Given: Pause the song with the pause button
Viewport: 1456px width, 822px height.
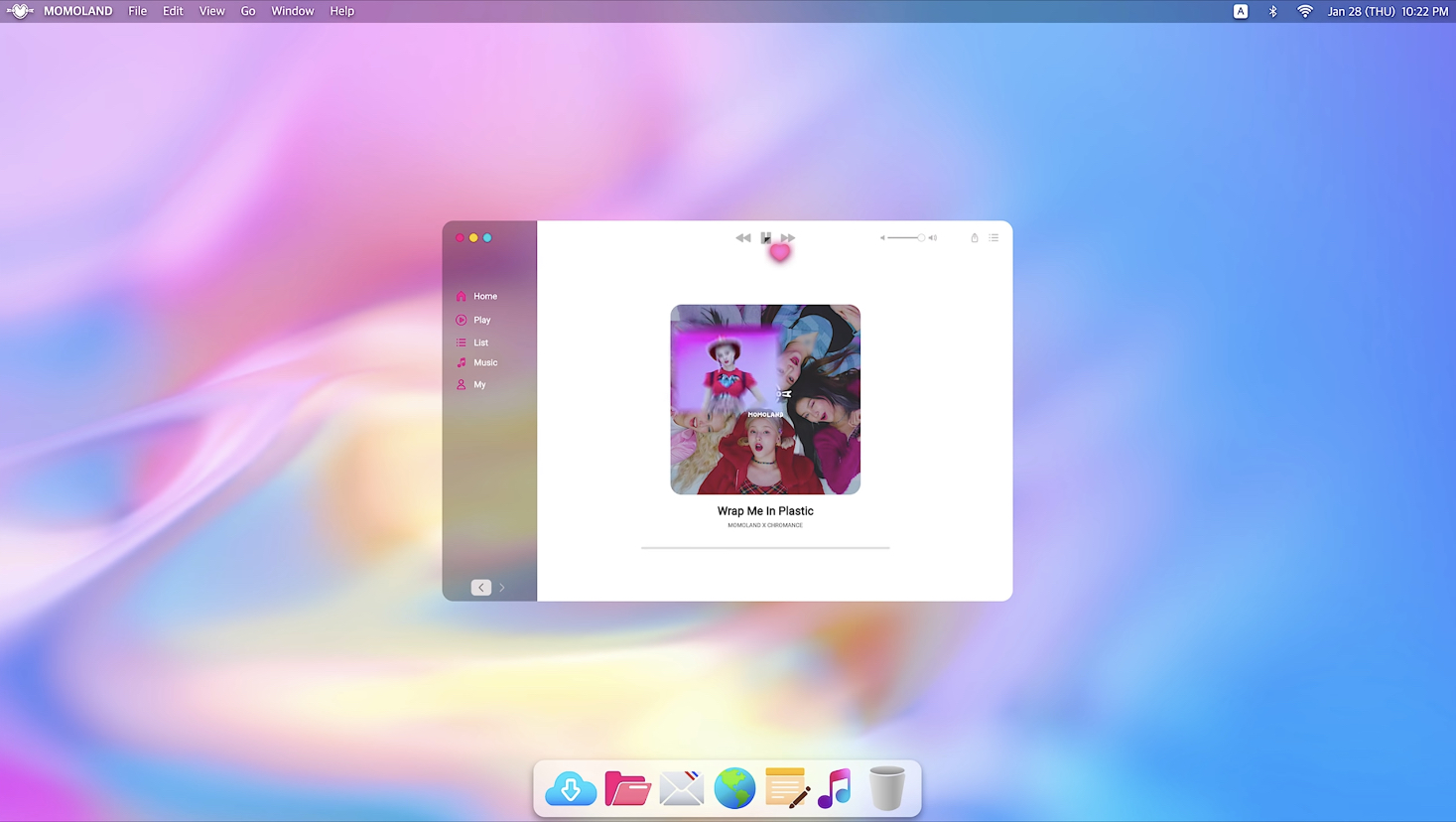Looking at the screenshot, I should (766, 238).
